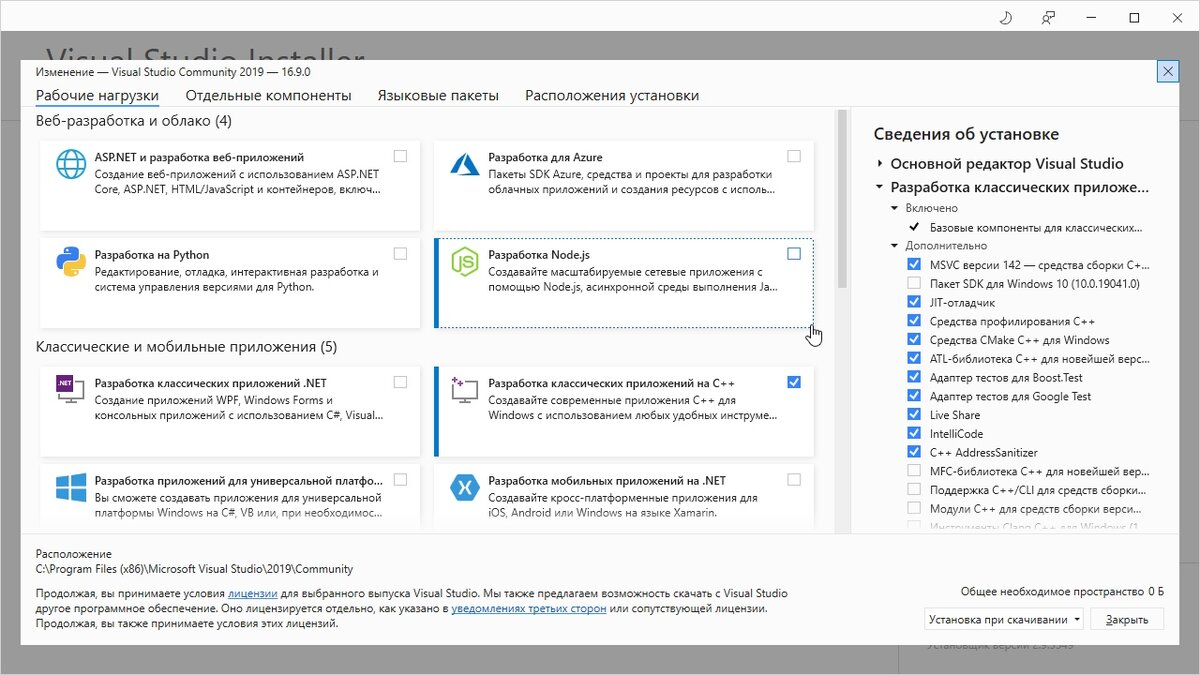Click the Базовые компоненты included item
1200x675 pixels.
click(1036, 227)
